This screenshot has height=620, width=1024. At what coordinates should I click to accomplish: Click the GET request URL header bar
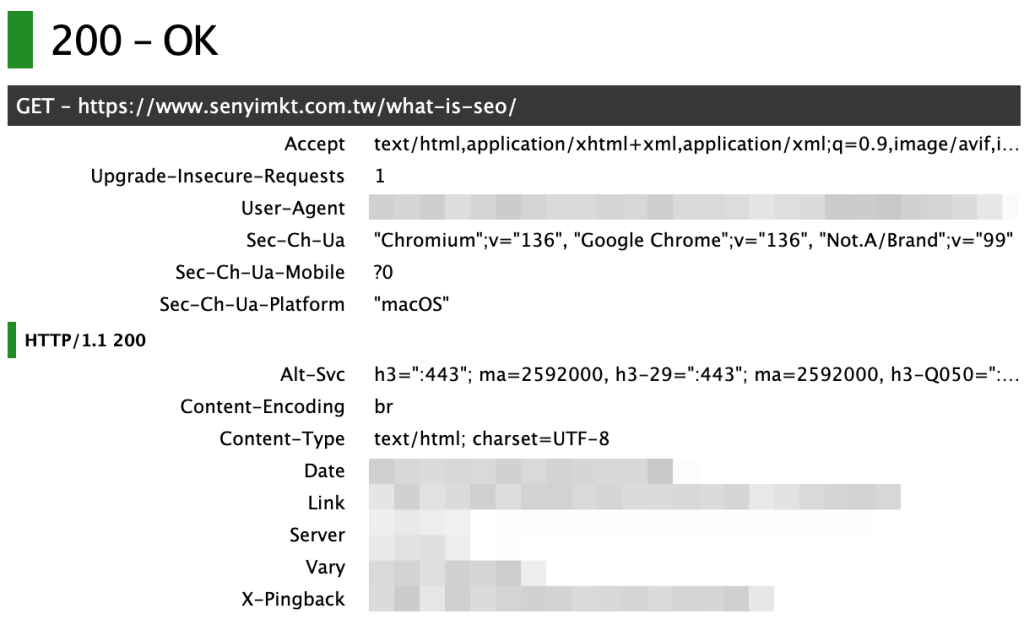(513, 106)
